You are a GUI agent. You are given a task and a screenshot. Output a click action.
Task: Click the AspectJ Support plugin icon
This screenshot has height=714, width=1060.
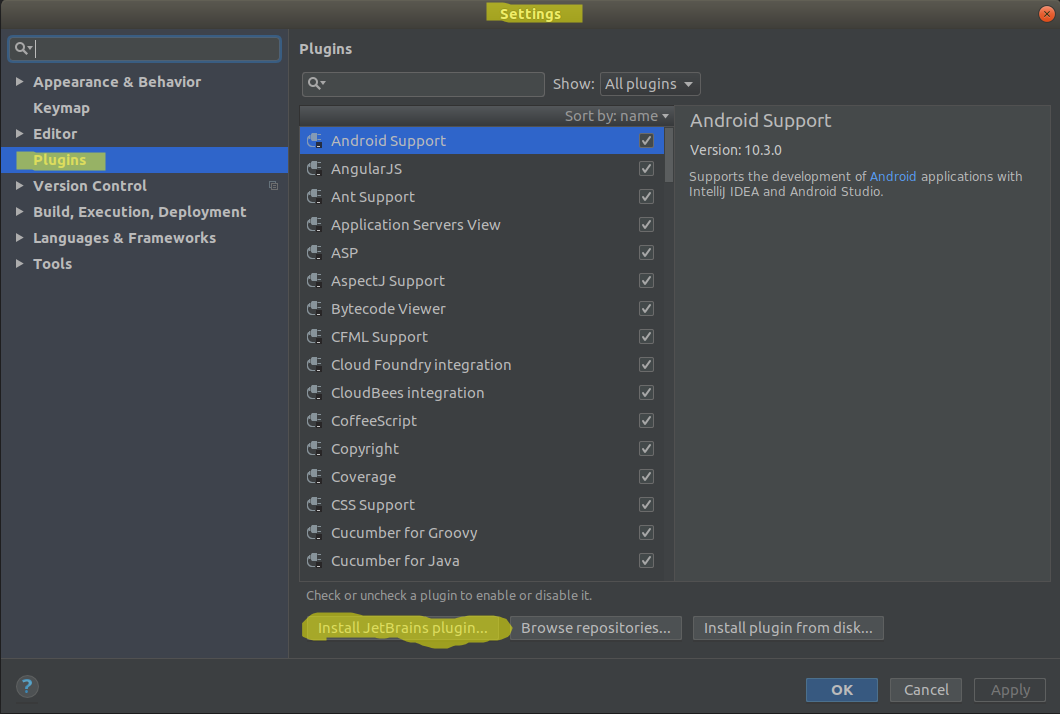pyautogui.click(x=314, y=281)
